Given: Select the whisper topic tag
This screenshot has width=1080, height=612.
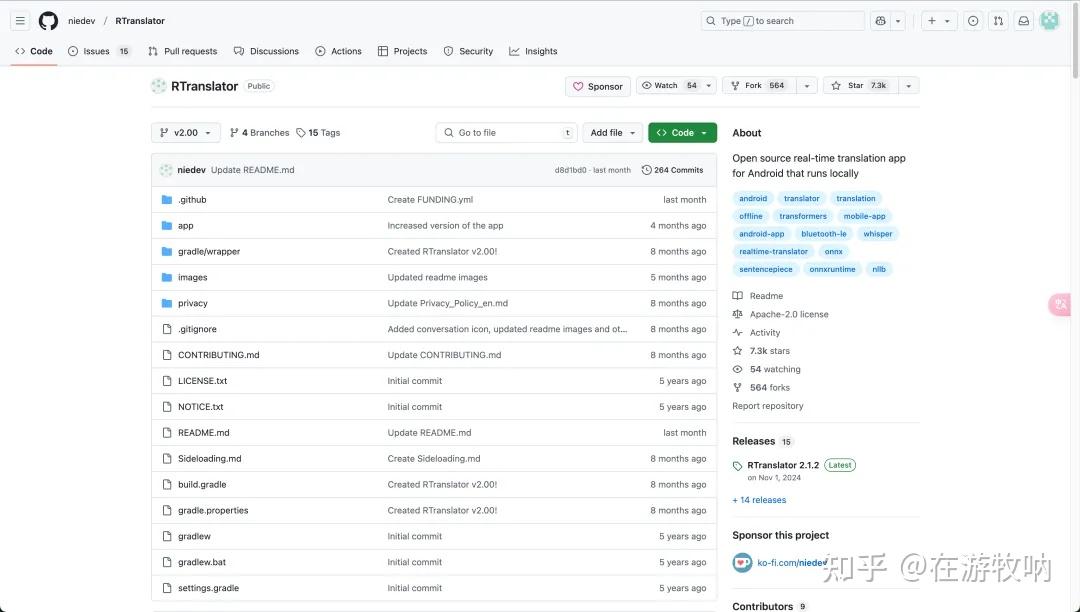Looking at the screenshot, I should tap(878, 234).
